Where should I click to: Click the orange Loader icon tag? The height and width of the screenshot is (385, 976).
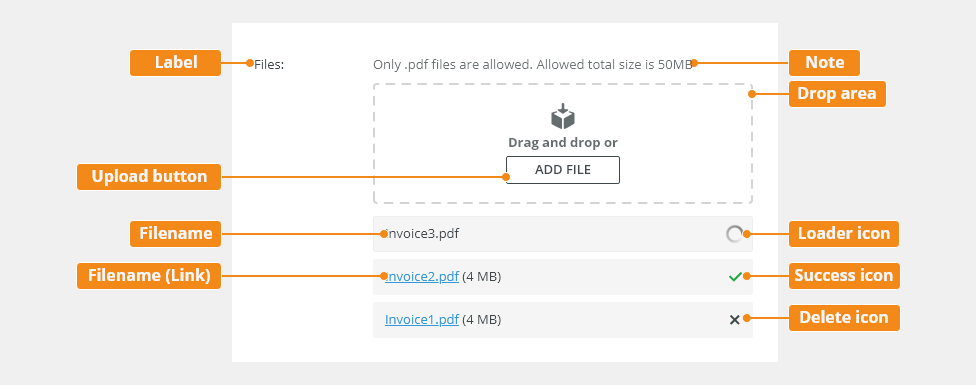844,234
